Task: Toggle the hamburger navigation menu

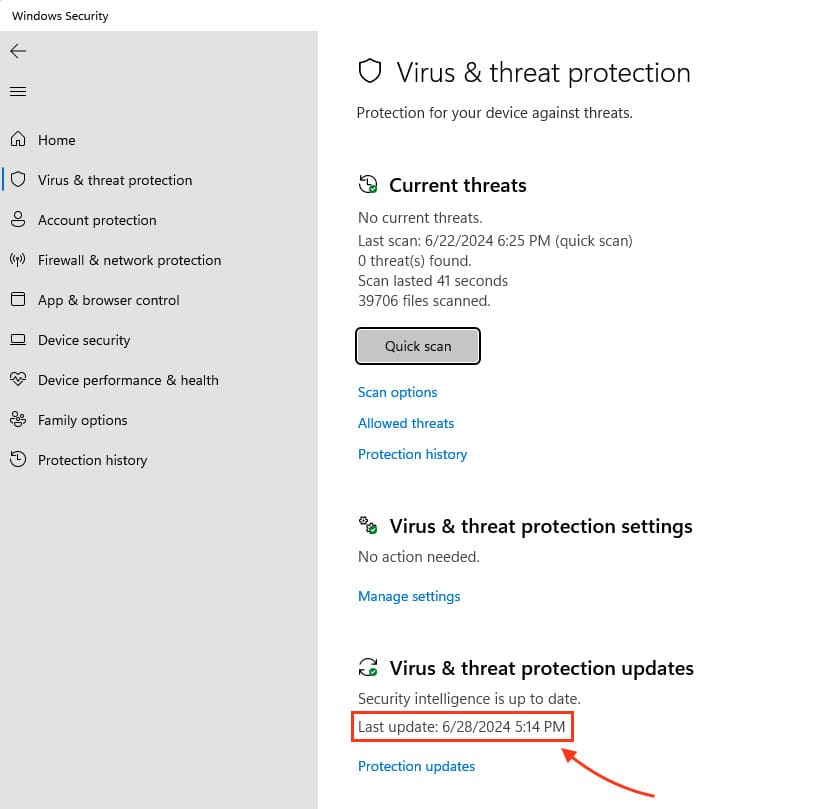Action: (18, 92)
